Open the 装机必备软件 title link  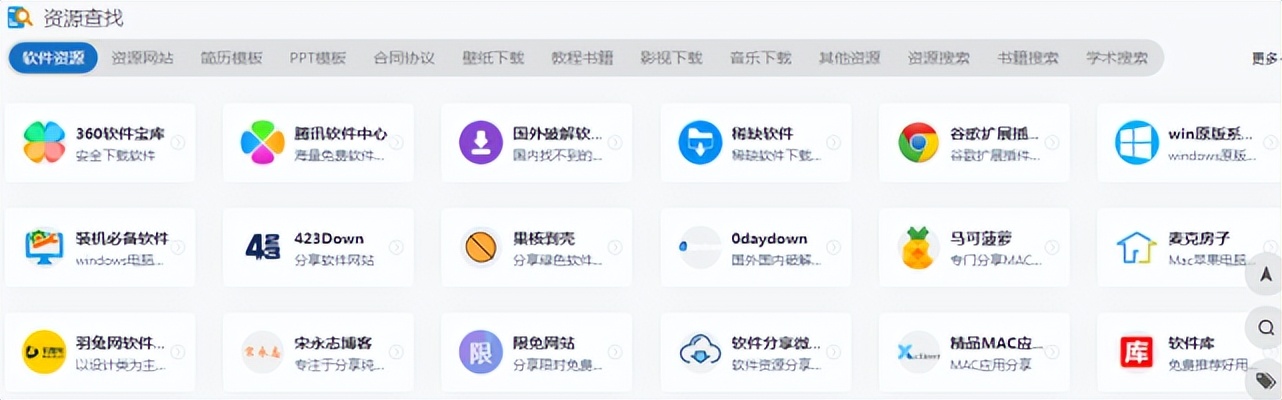122,239
